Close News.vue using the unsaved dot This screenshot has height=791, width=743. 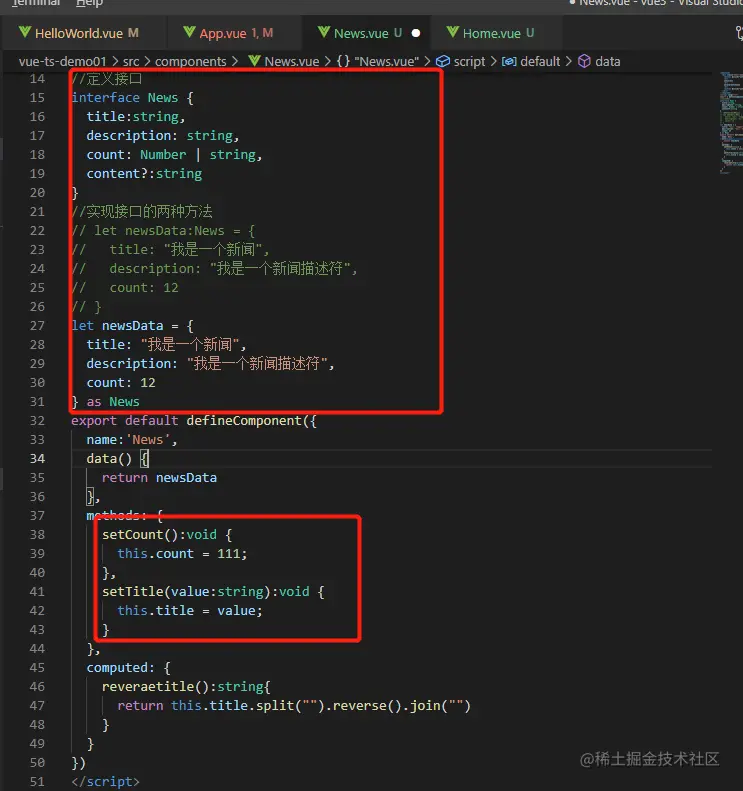coord(416,33)
